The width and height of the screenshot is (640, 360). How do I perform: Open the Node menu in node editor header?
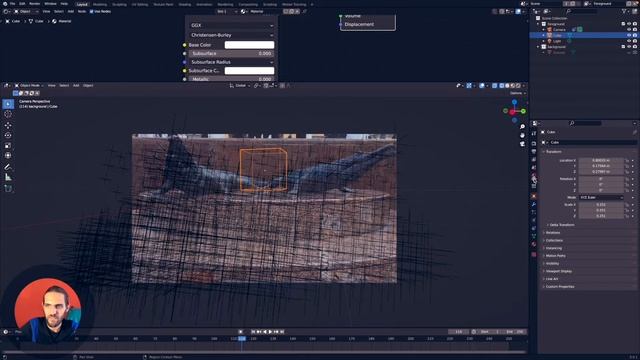tap(82, 11)
